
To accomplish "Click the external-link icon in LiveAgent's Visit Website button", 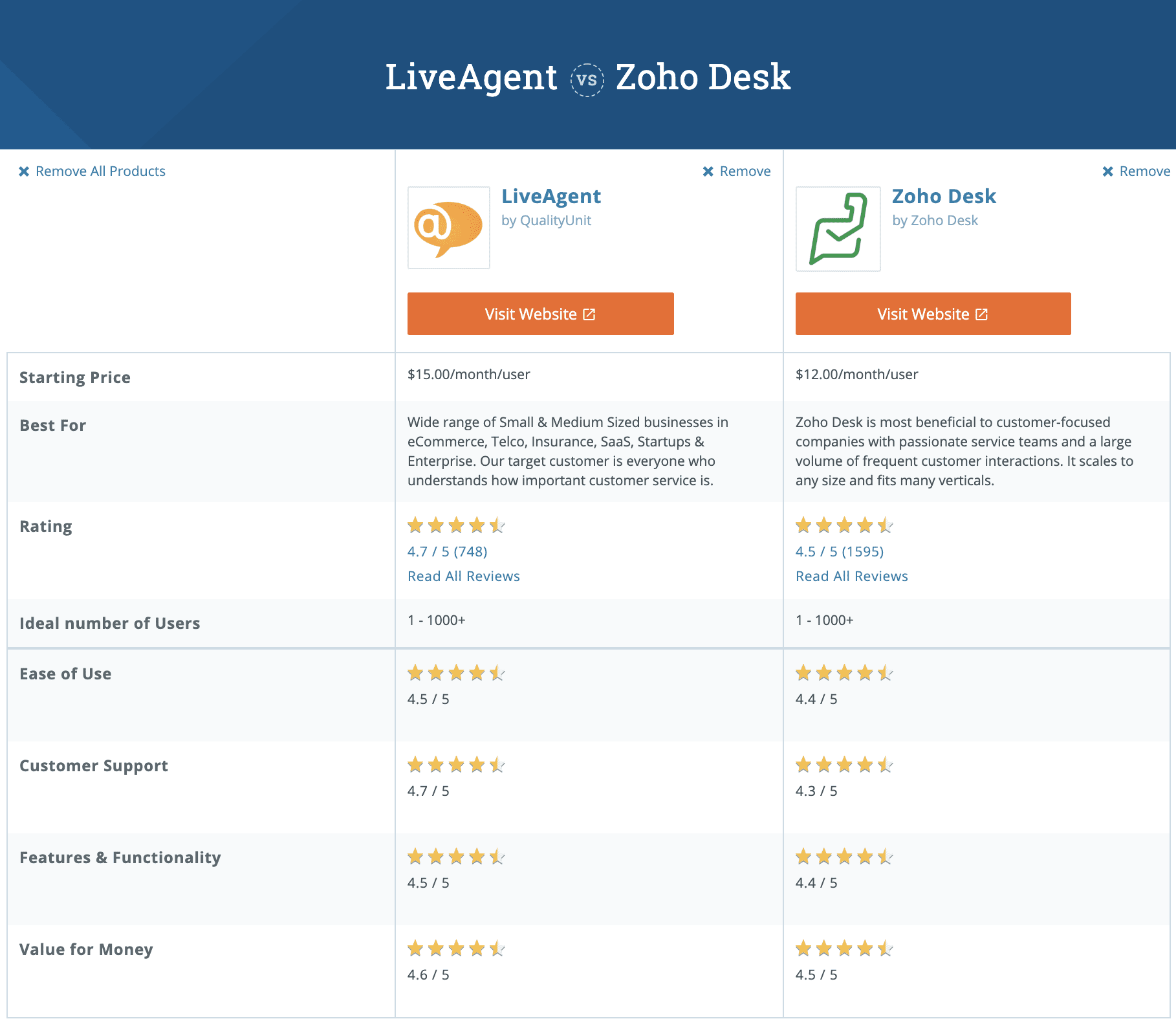I will [589, 314].
